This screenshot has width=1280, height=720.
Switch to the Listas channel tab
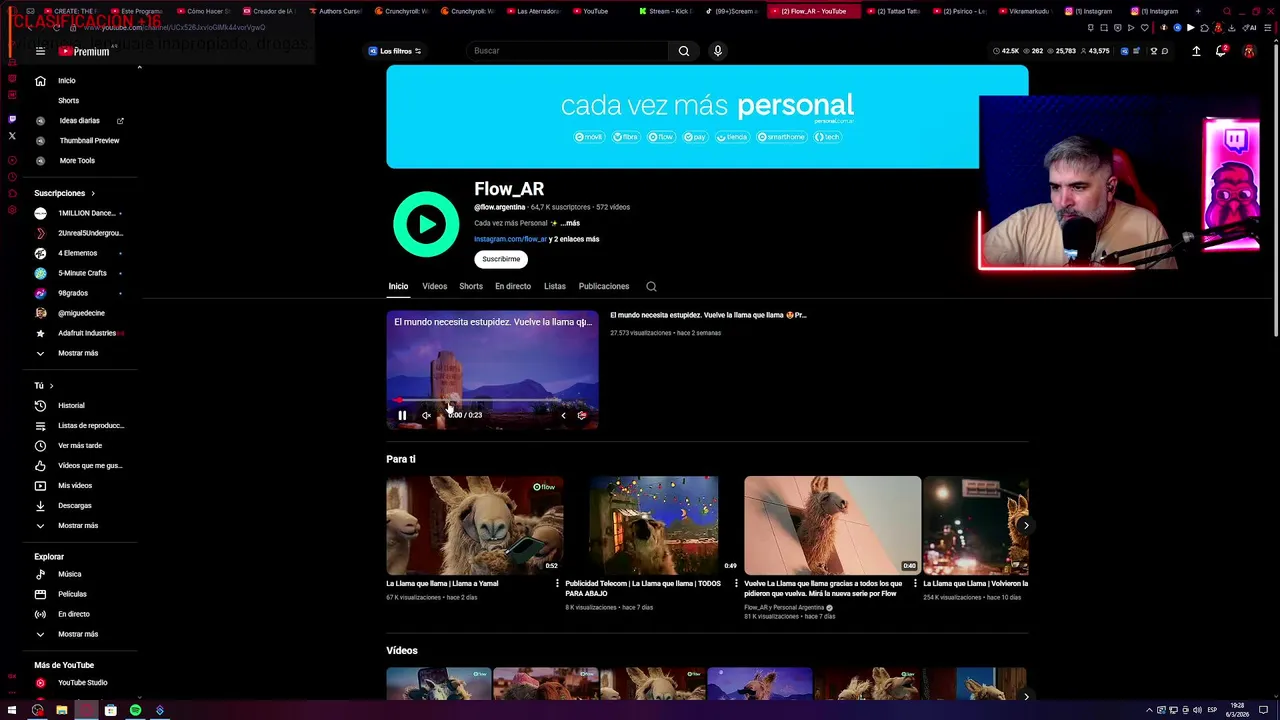click(x=555, y=286)
